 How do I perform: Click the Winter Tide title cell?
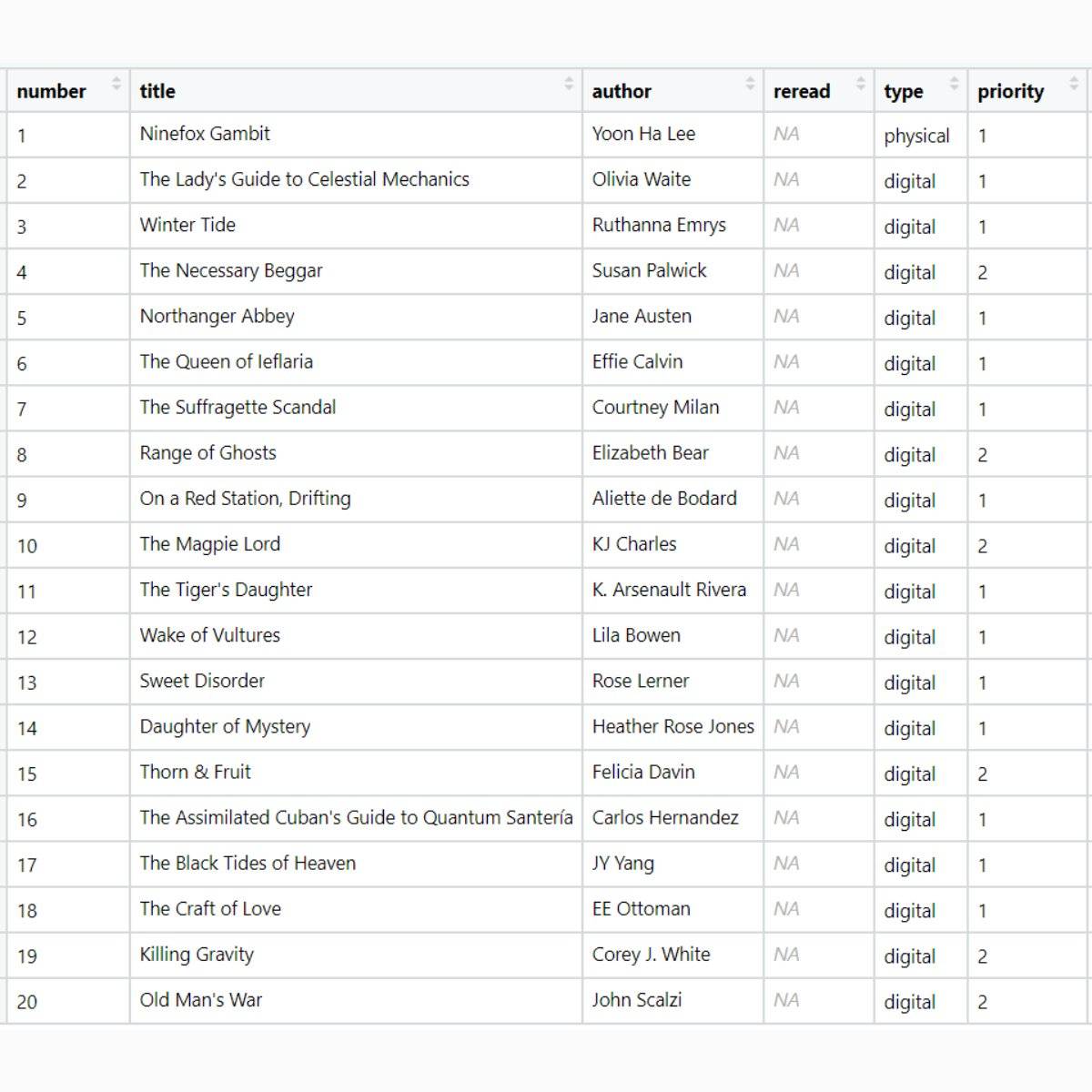[187, 225]
